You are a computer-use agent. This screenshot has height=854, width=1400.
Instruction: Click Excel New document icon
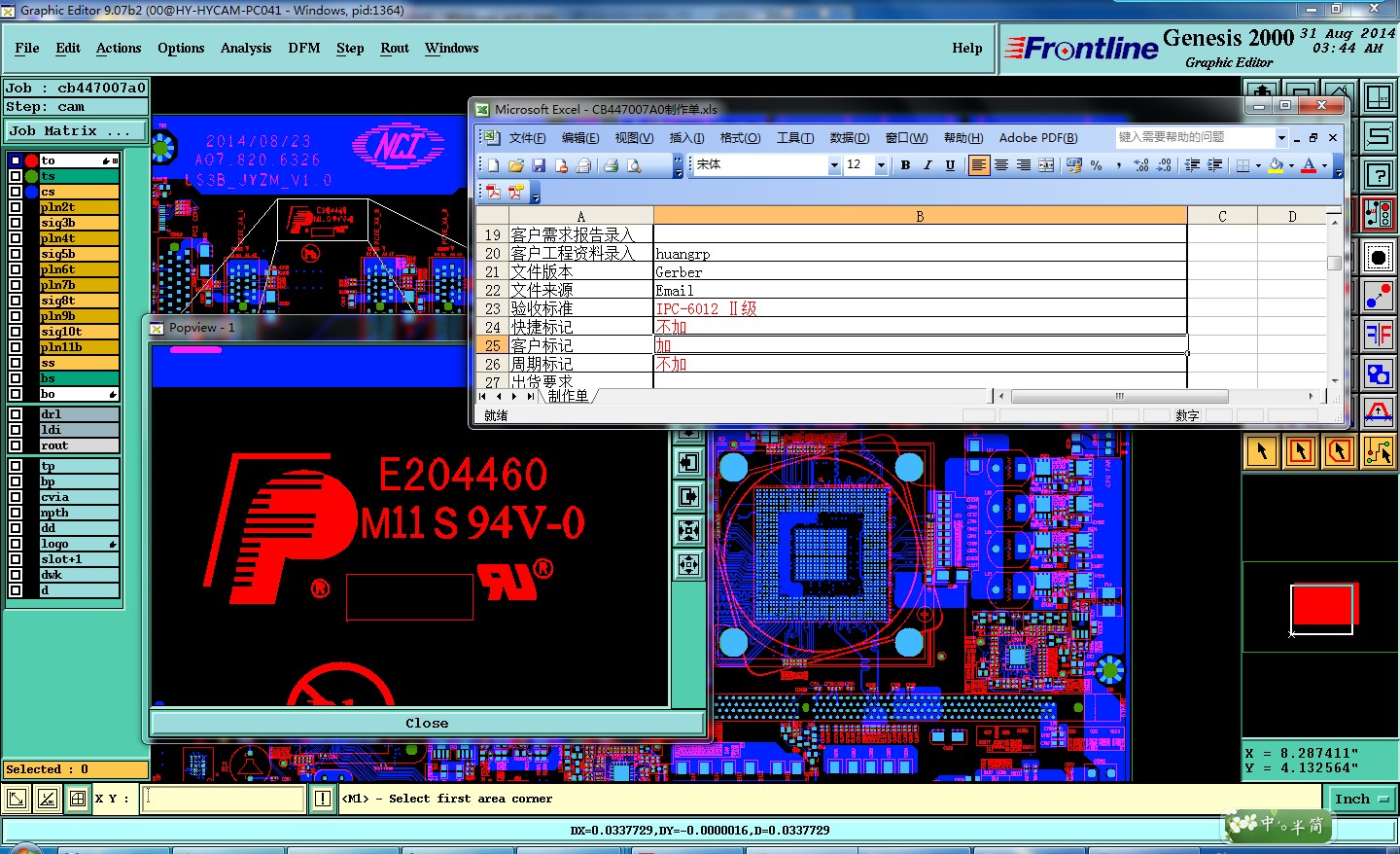[x=493, y=165]
